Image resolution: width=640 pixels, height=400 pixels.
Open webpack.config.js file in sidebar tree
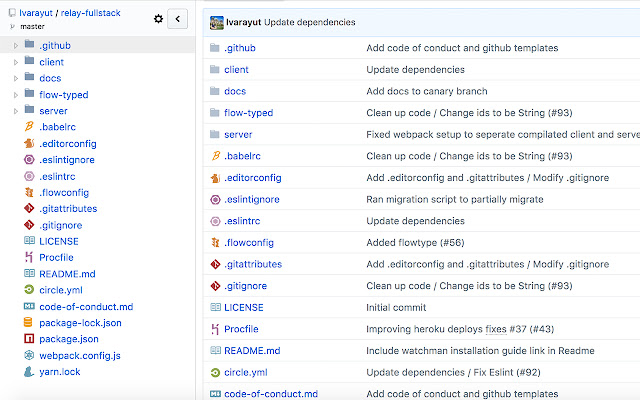[x=80, y=356]
